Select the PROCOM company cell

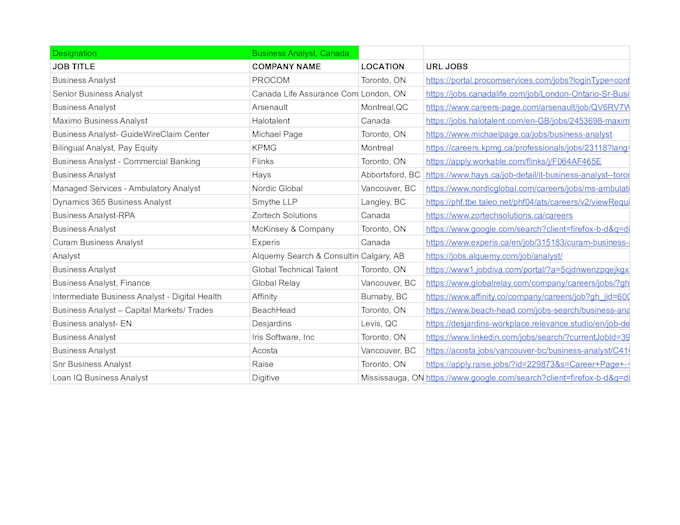pyautogui.click(x=304, y=80)
